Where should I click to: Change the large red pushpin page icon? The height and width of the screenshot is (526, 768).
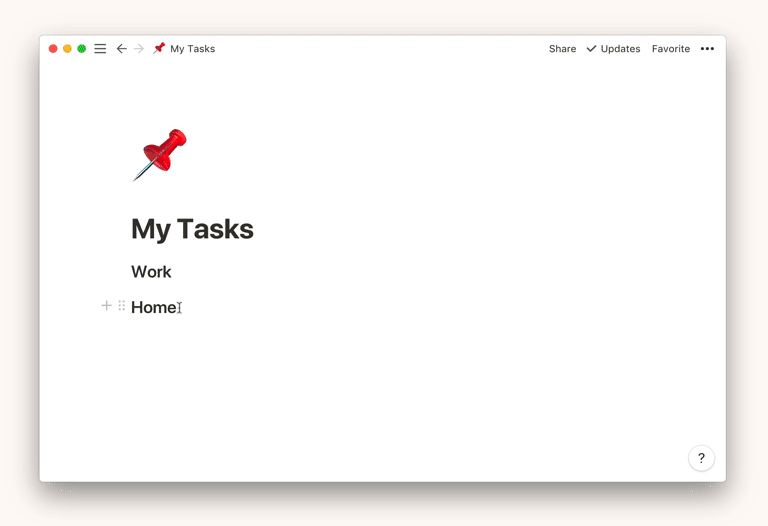coord(160,155)
